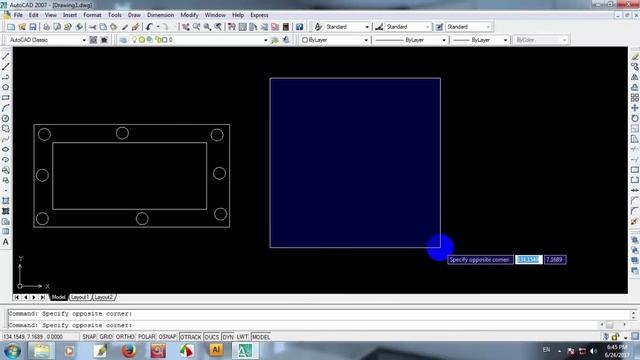The width and height of the screenshot is (640, 360).
Task: Open the AutoCAD Classic workspace dropdown
Action: coord(84,40)
